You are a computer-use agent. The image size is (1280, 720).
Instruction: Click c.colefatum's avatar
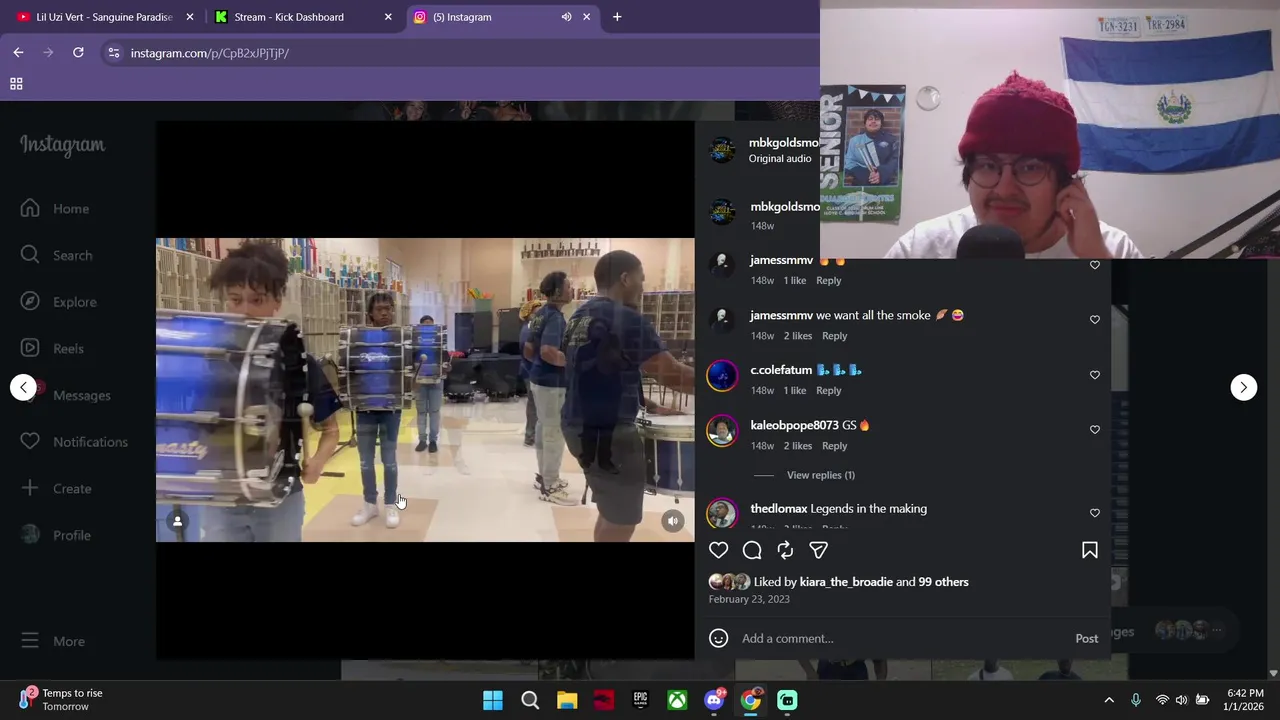pos(722,376)
